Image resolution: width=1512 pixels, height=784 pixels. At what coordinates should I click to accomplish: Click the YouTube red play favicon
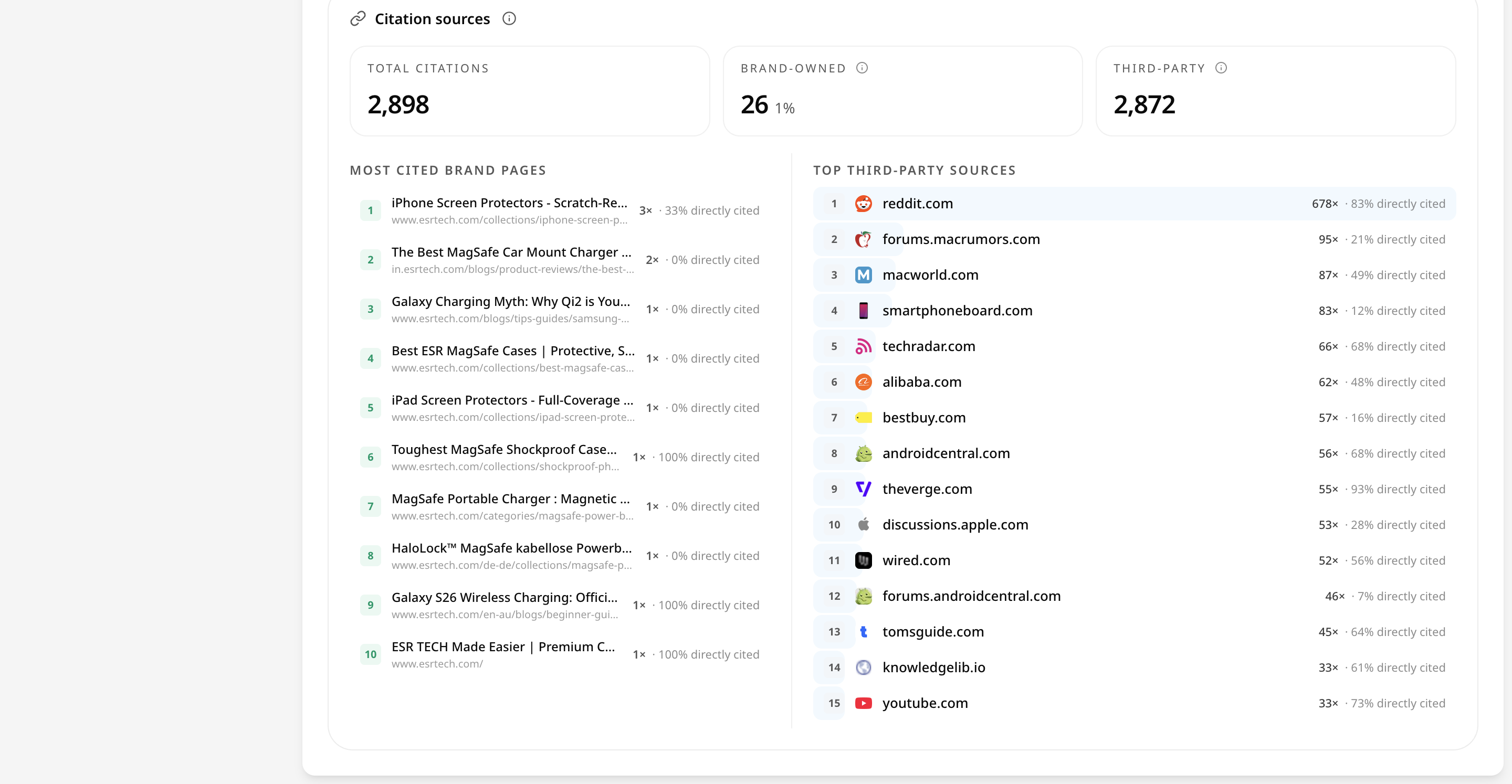click(x=864, y=703)
